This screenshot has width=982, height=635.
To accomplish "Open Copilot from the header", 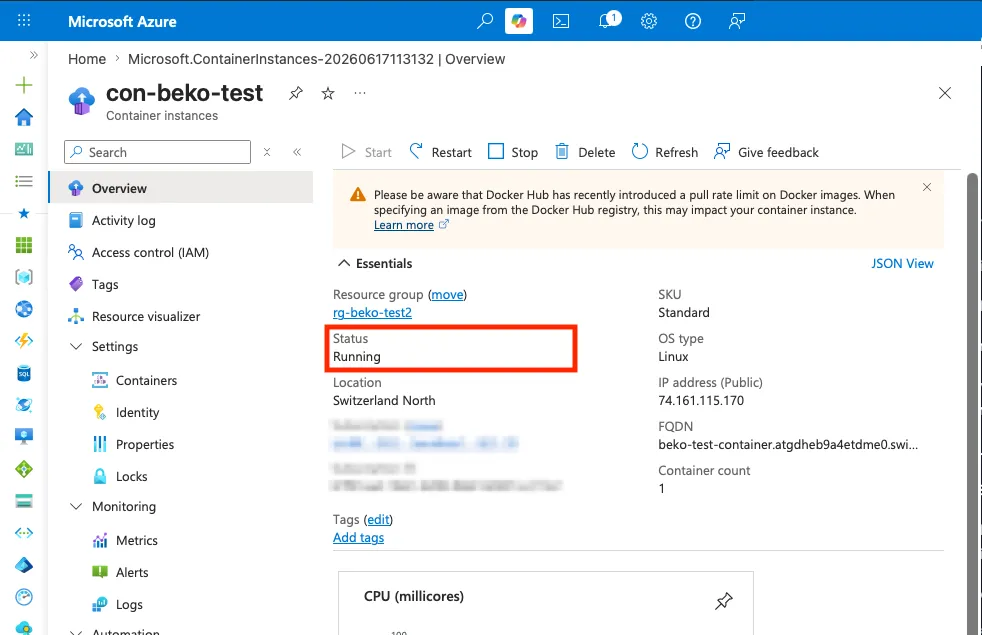I will click(x=519, y=21).
